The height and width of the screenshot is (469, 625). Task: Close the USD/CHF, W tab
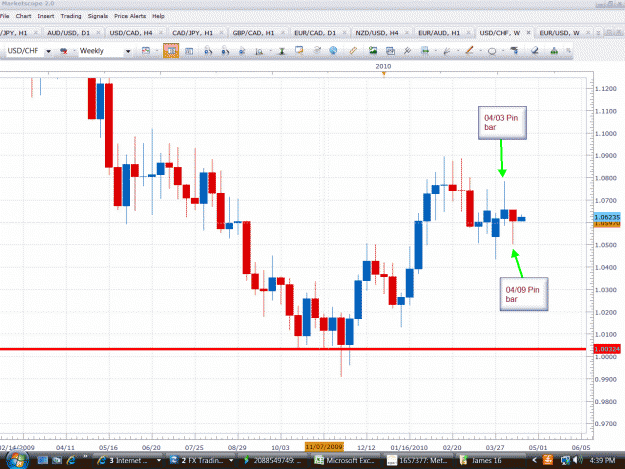click(529, 33)
